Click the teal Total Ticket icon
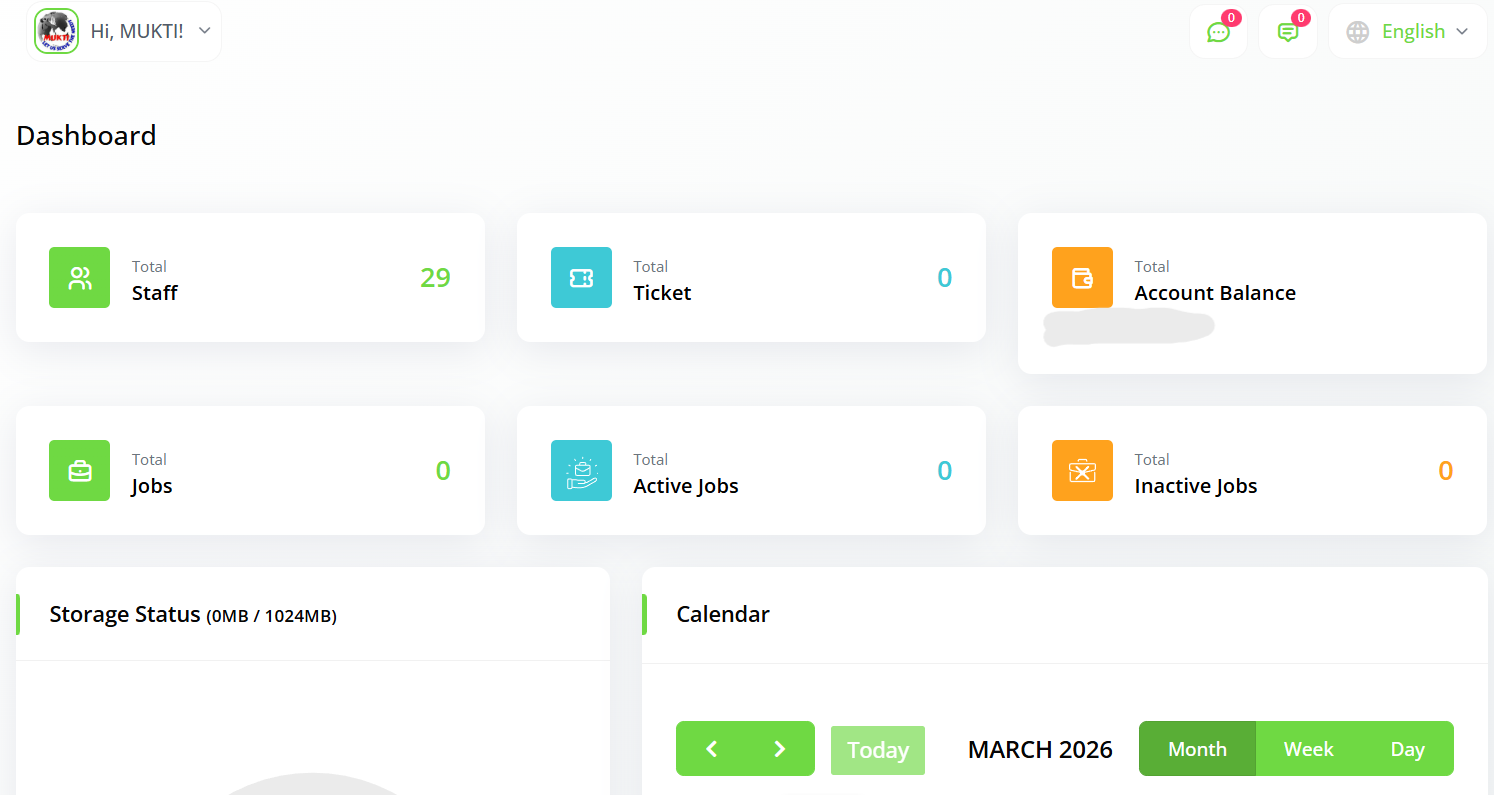Screen dimensions: 1494x795 [581, 278]
